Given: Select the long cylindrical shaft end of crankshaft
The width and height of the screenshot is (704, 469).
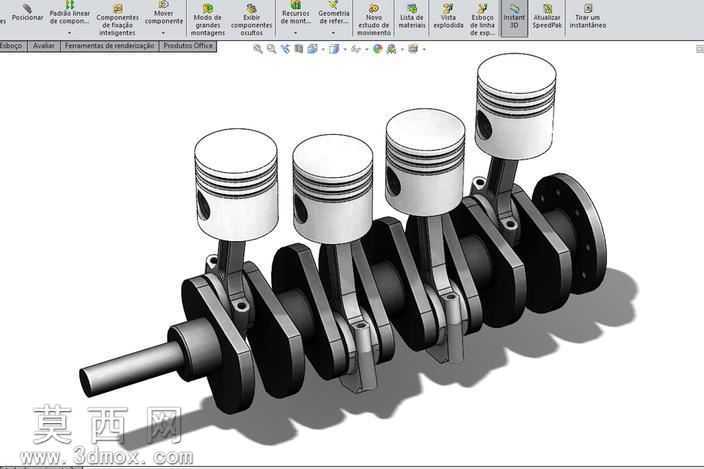Looking at the screenshot, I should pyautogui.click(x=130, y=370).
